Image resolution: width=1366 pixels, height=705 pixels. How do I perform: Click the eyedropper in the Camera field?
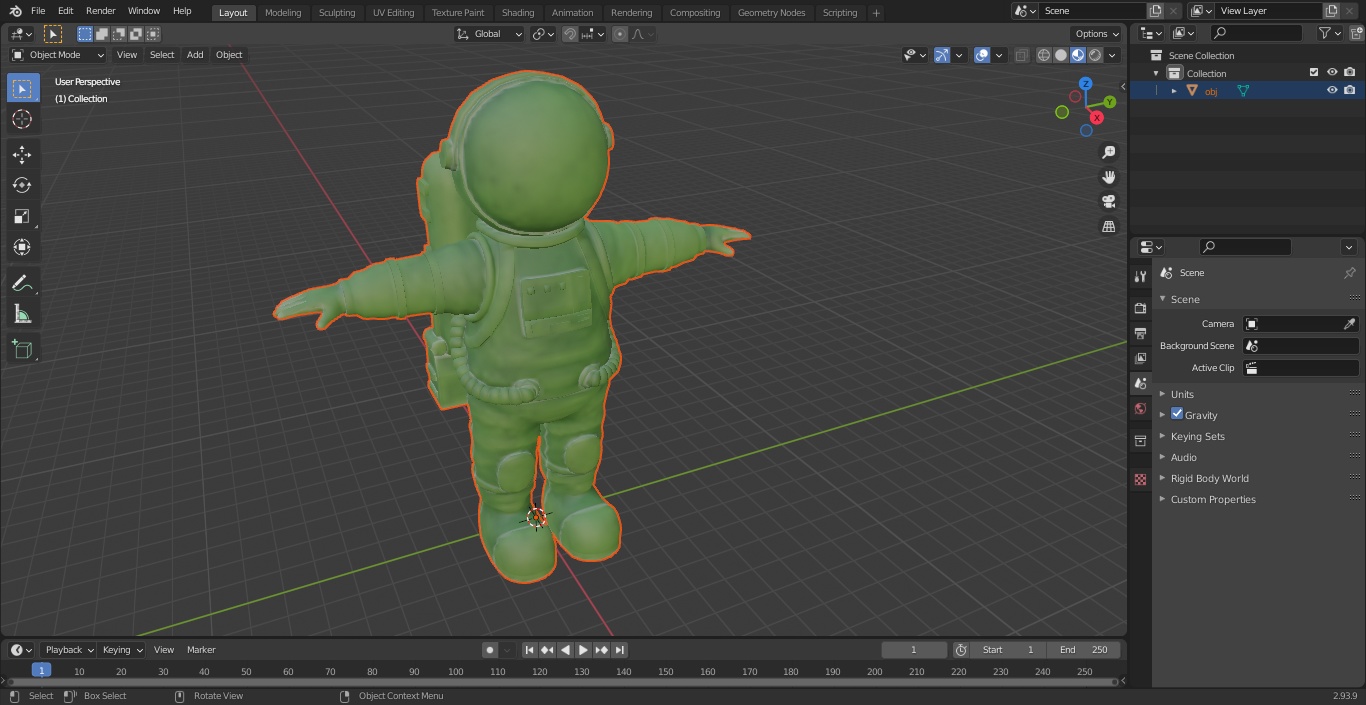pos(1349,324)
